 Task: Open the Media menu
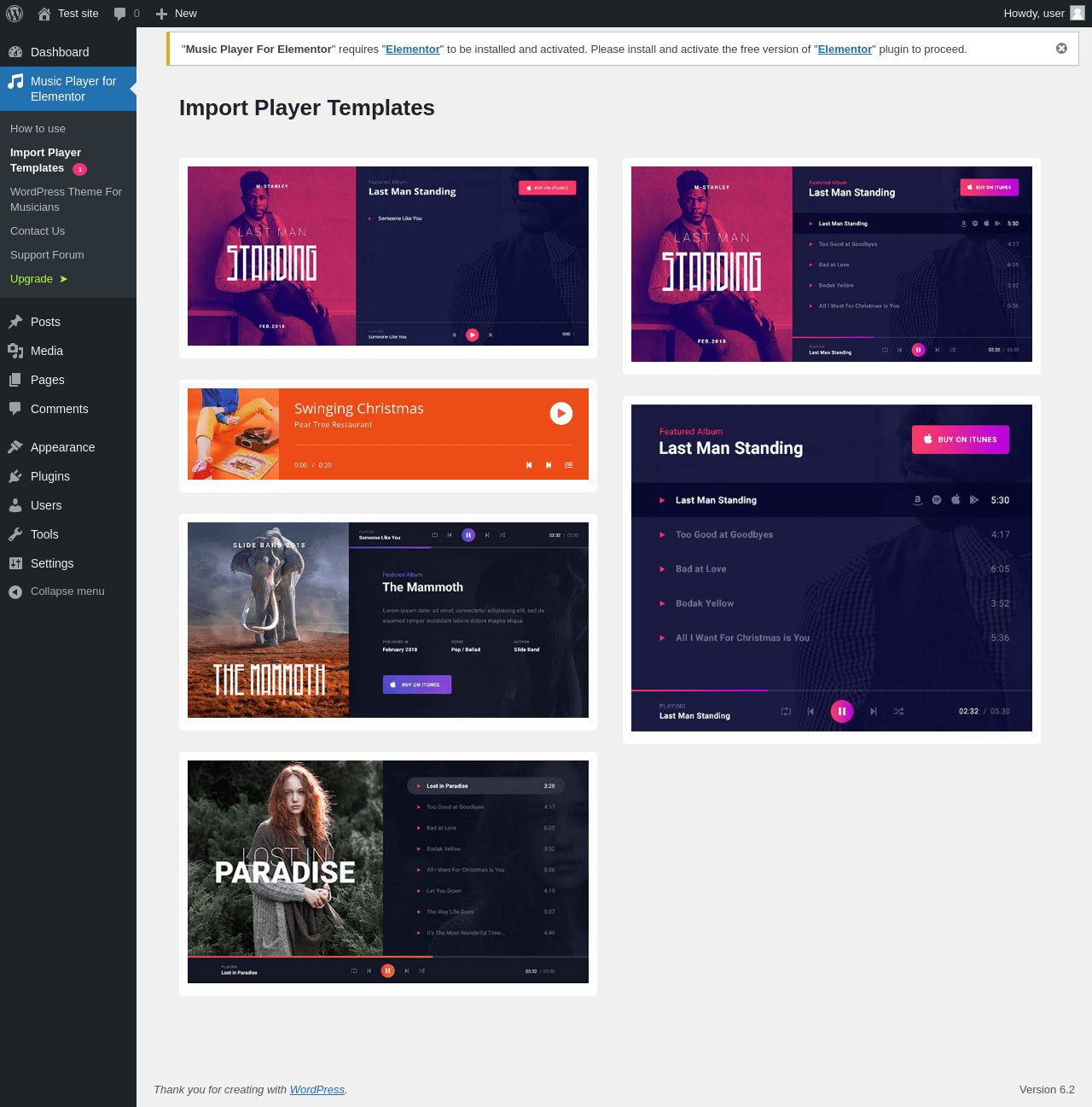(x=68, y=351)
